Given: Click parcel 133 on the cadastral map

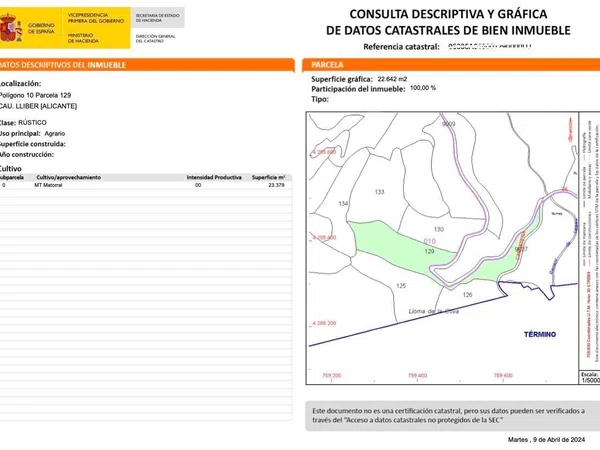Looking at the screenshot, I should click(x=379, y=192).
